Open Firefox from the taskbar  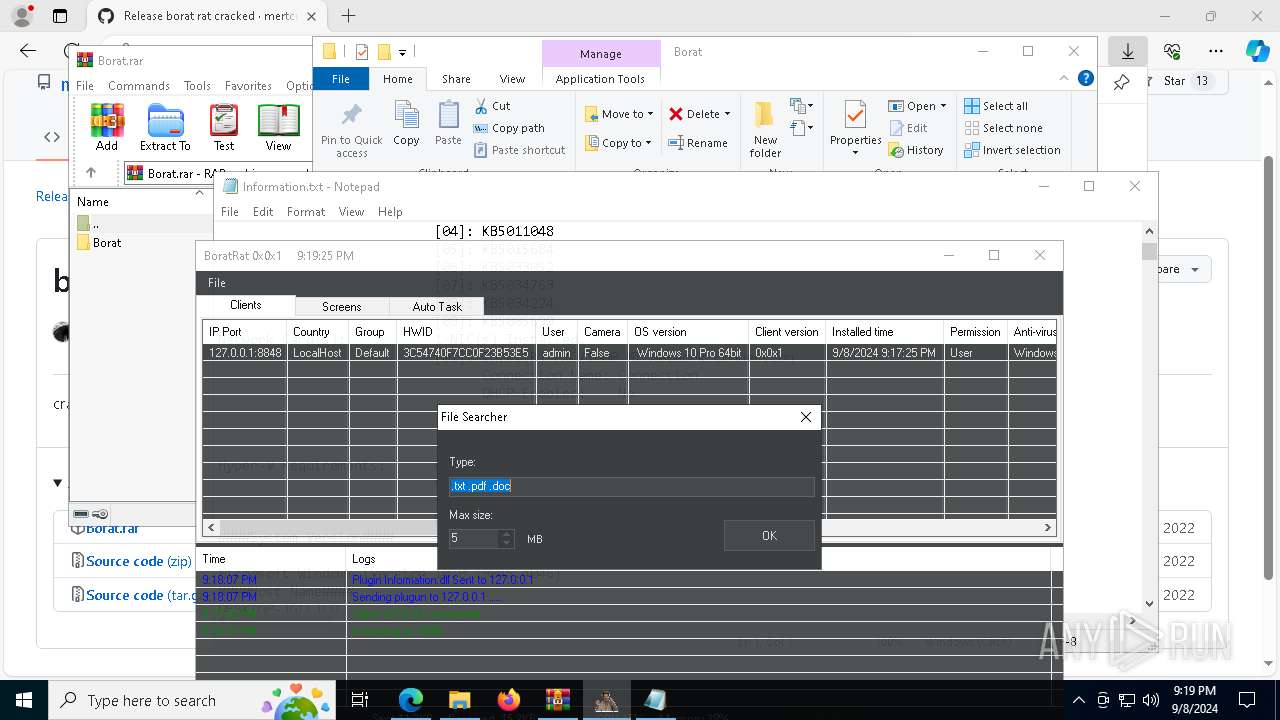click(508, 700)
